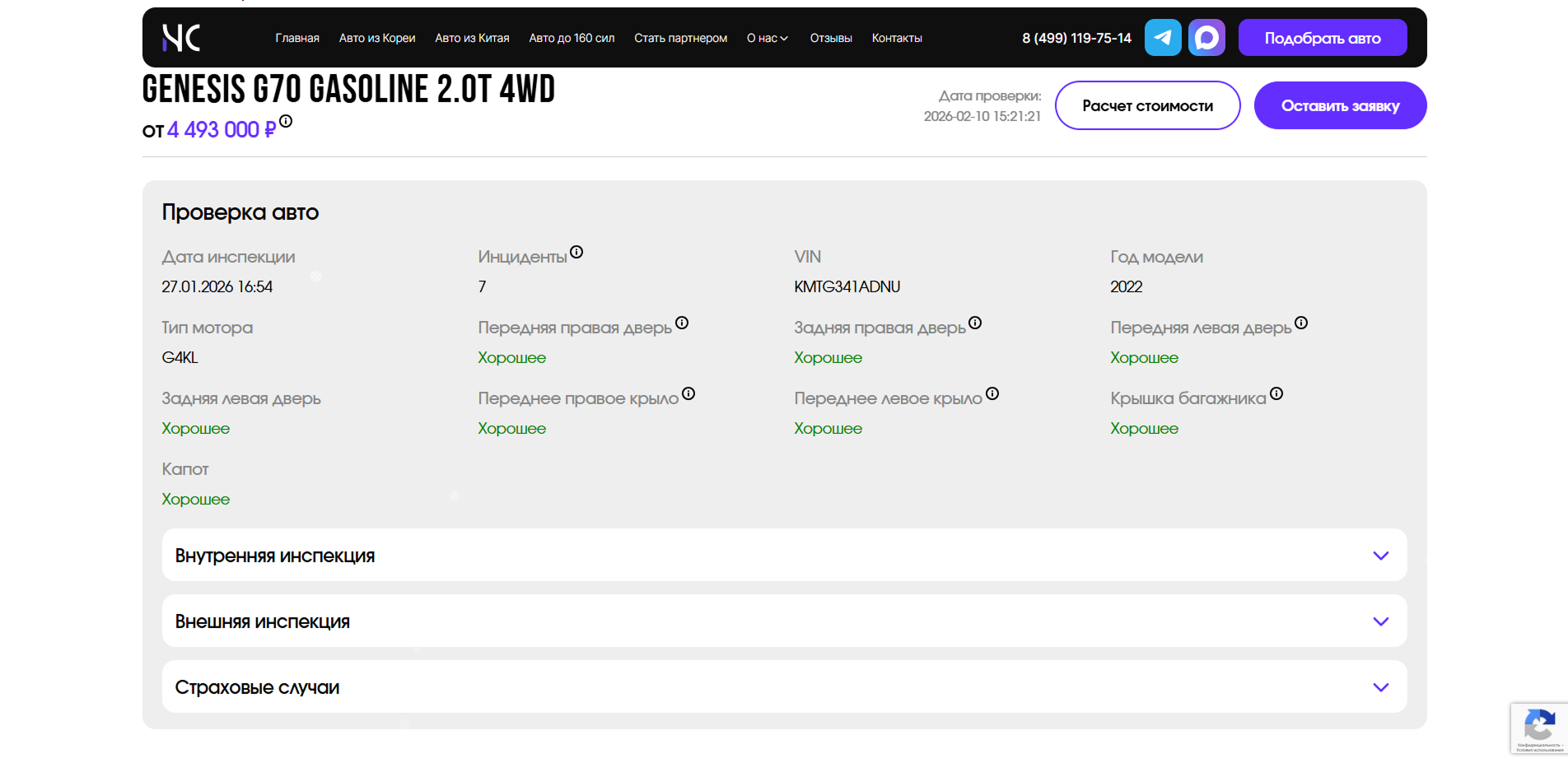Show info for Переднее левое крыло
This screenshot has height=763, width=1568.
(x=992, y=393)
